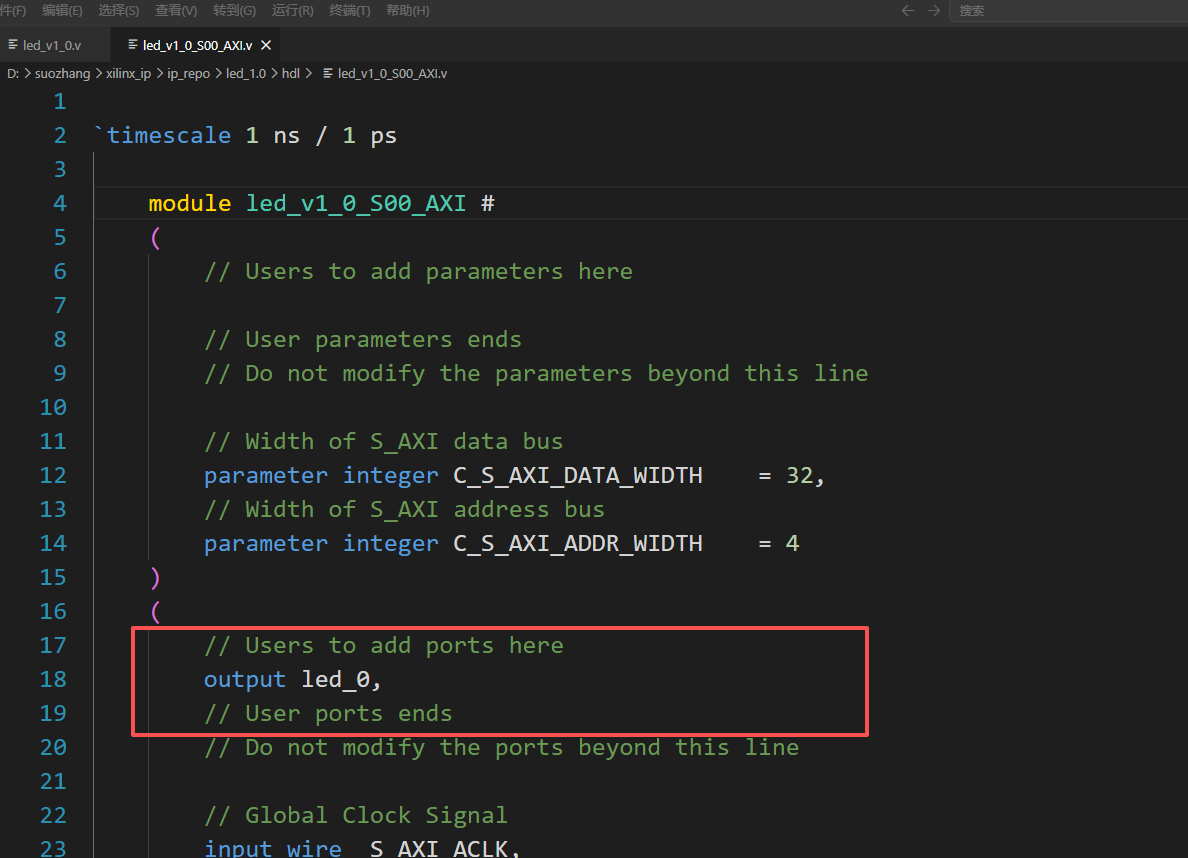This screenshot has width=1188, height=858.
Task: Expand the ip_repo breadcrumb folder
Action: (x=189, y=74)
